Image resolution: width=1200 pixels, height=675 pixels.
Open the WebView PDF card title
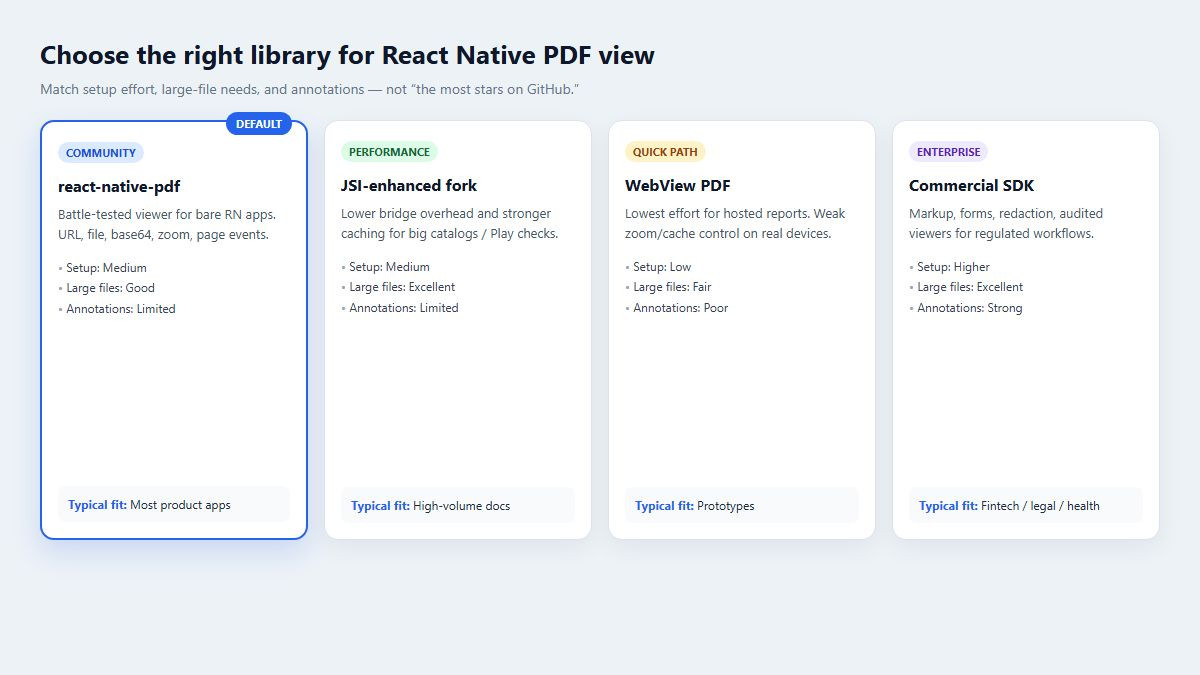coord(678,185)
